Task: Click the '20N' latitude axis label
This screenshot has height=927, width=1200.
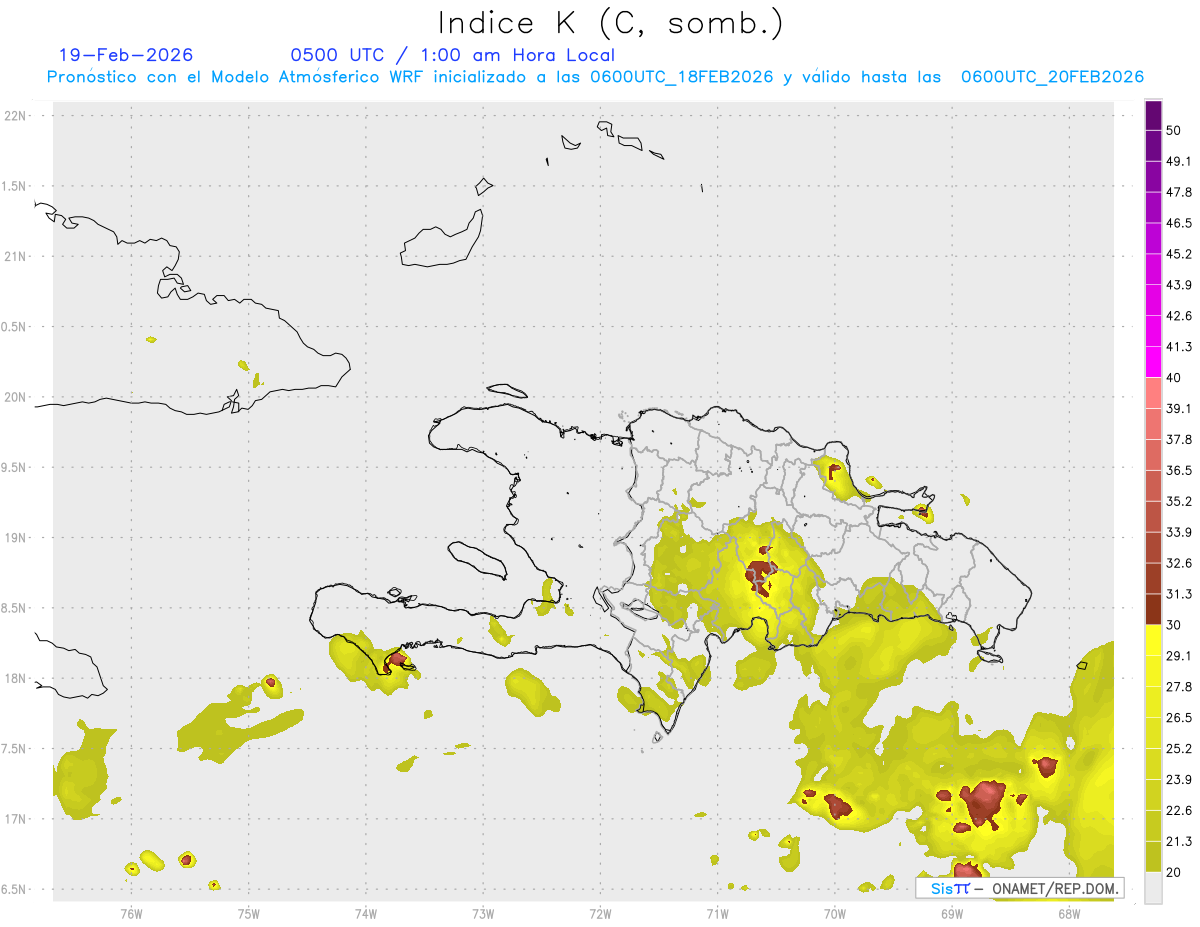Action: click(17, 397)
